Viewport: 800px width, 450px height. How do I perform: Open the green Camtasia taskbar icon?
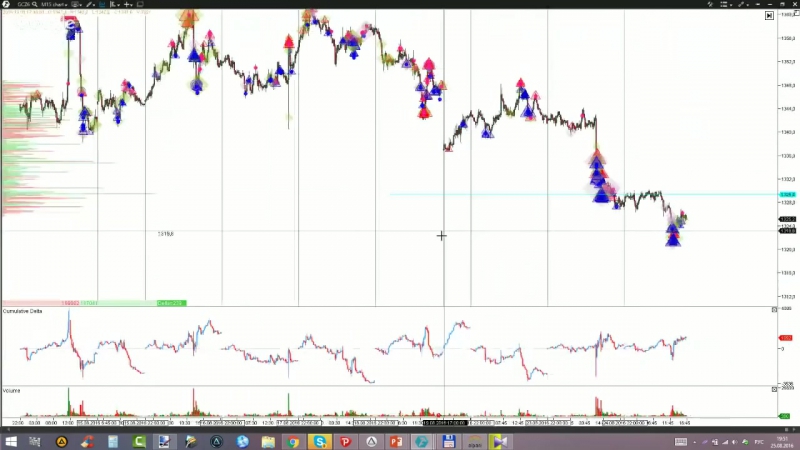coord(139,441)
